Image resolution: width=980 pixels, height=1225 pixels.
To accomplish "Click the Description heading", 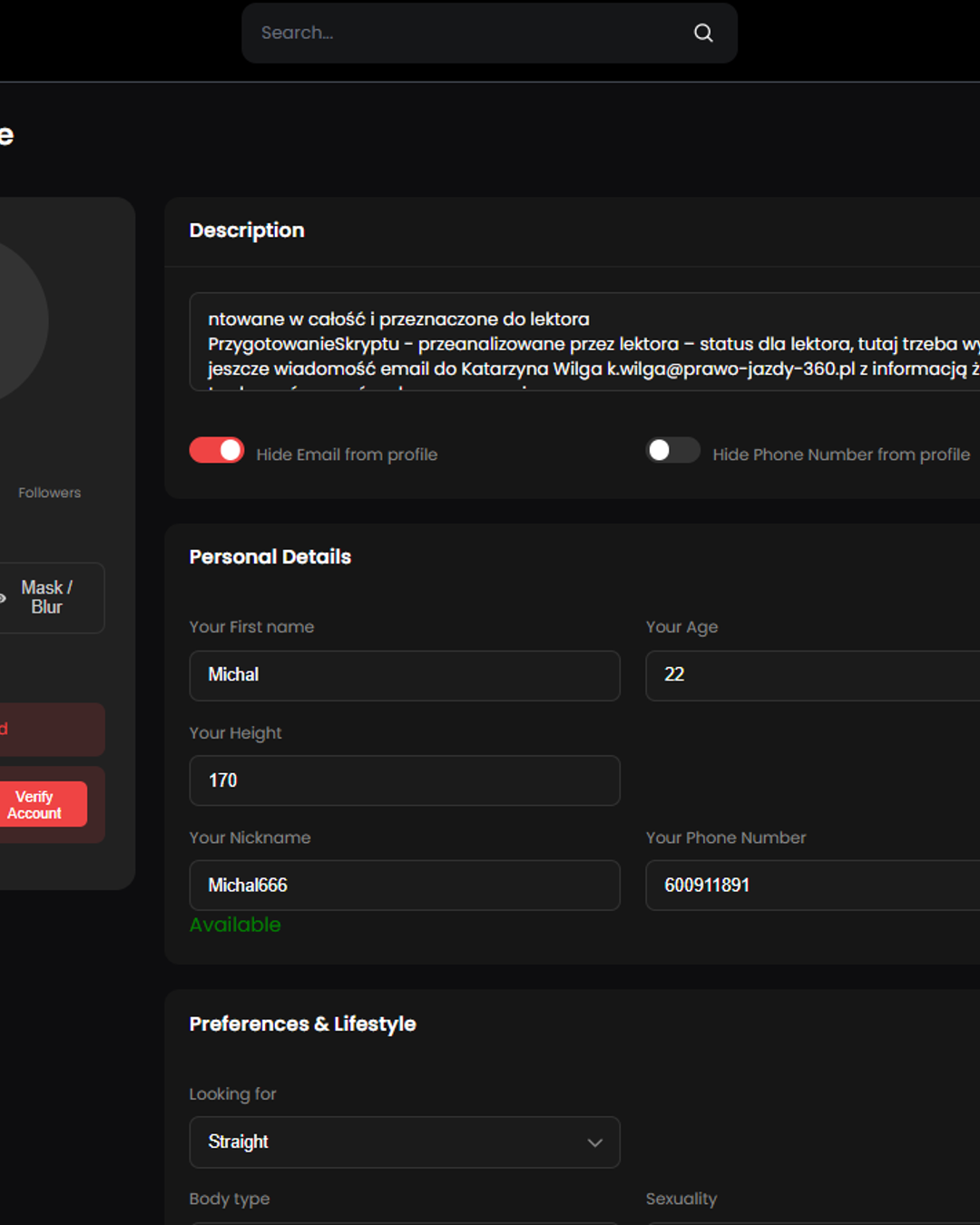I will (247, 230).
